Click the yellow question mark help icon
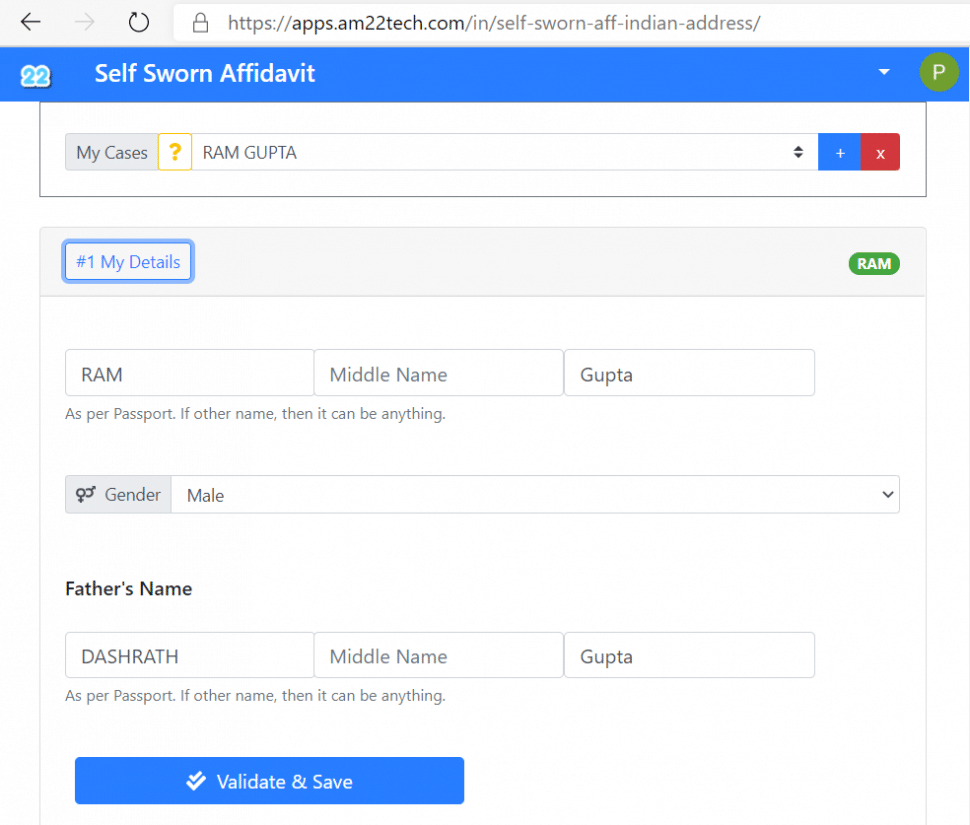The width and height of the screenshot is (970, 825). (x=175, y=152)
